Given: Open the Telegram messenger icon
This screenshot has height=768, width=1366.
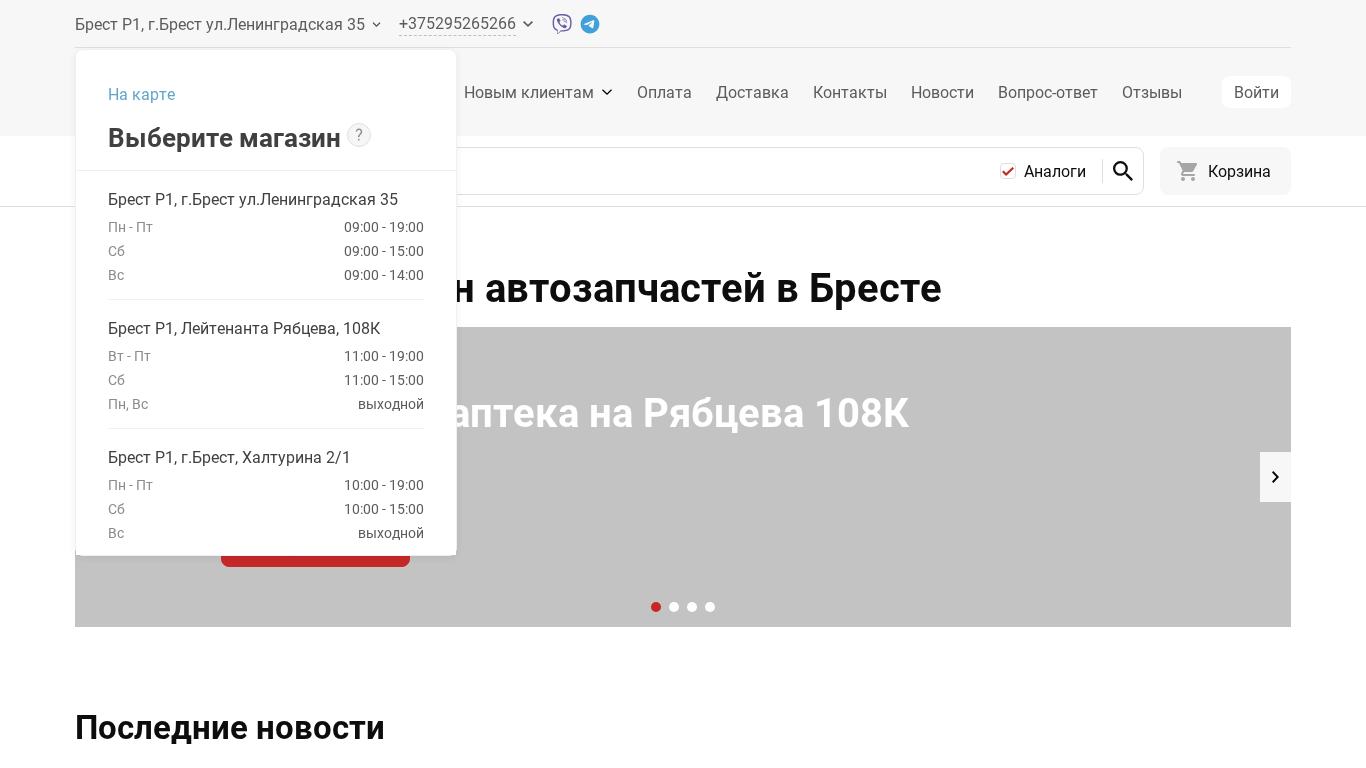Looking at the screenshot, I should [590, 24].
